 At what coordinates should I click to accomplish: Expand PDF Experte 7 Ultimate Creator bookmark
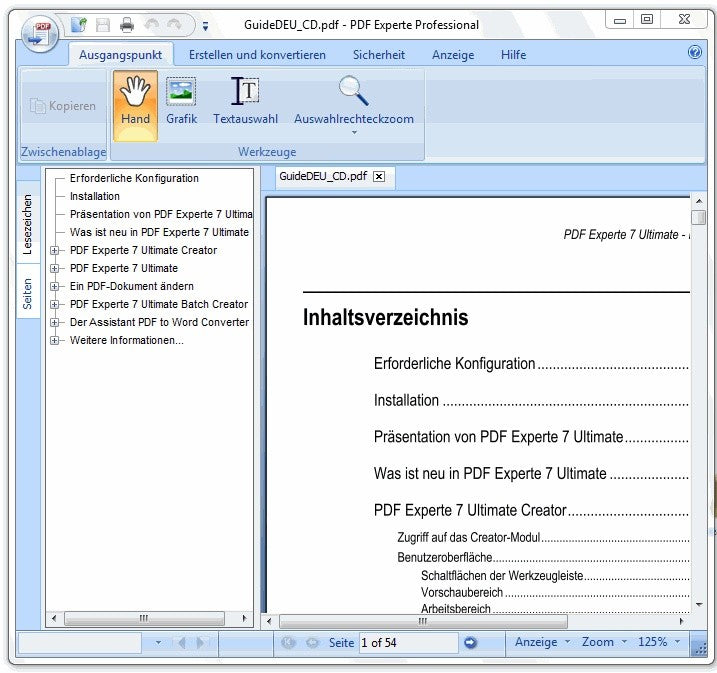click(54, 251)
